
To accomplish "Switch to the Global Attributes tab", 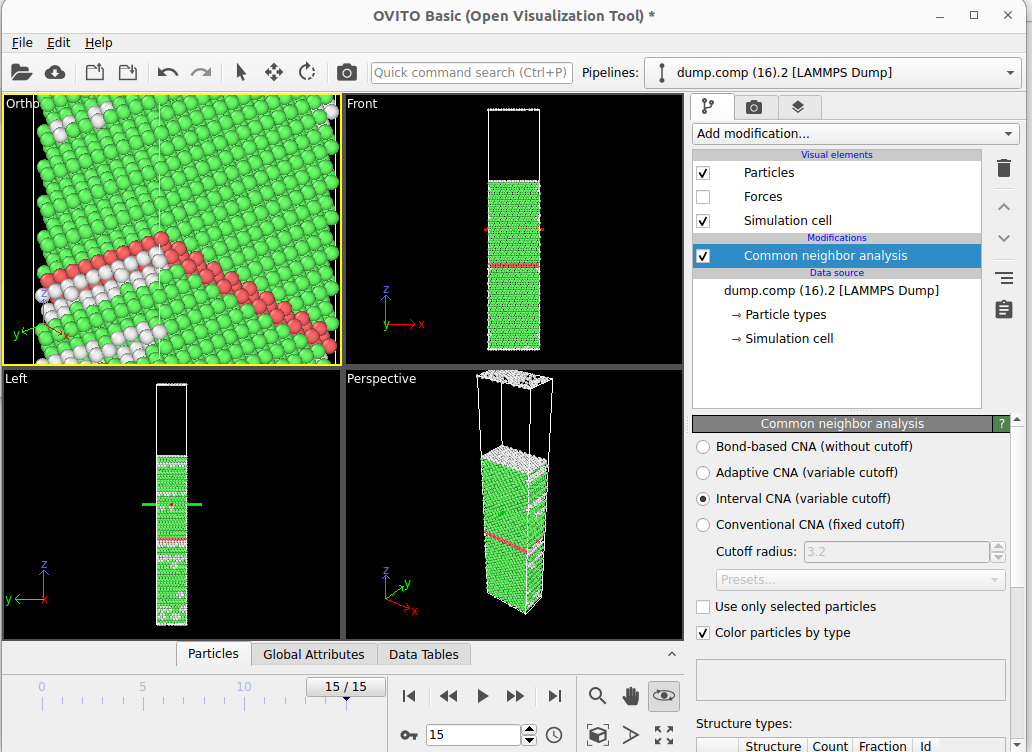I will [313, 655].
